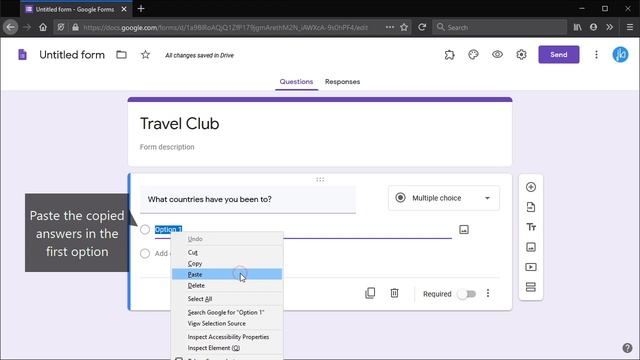Choose Inspect Element from the context menu

(x=227, y=348)
